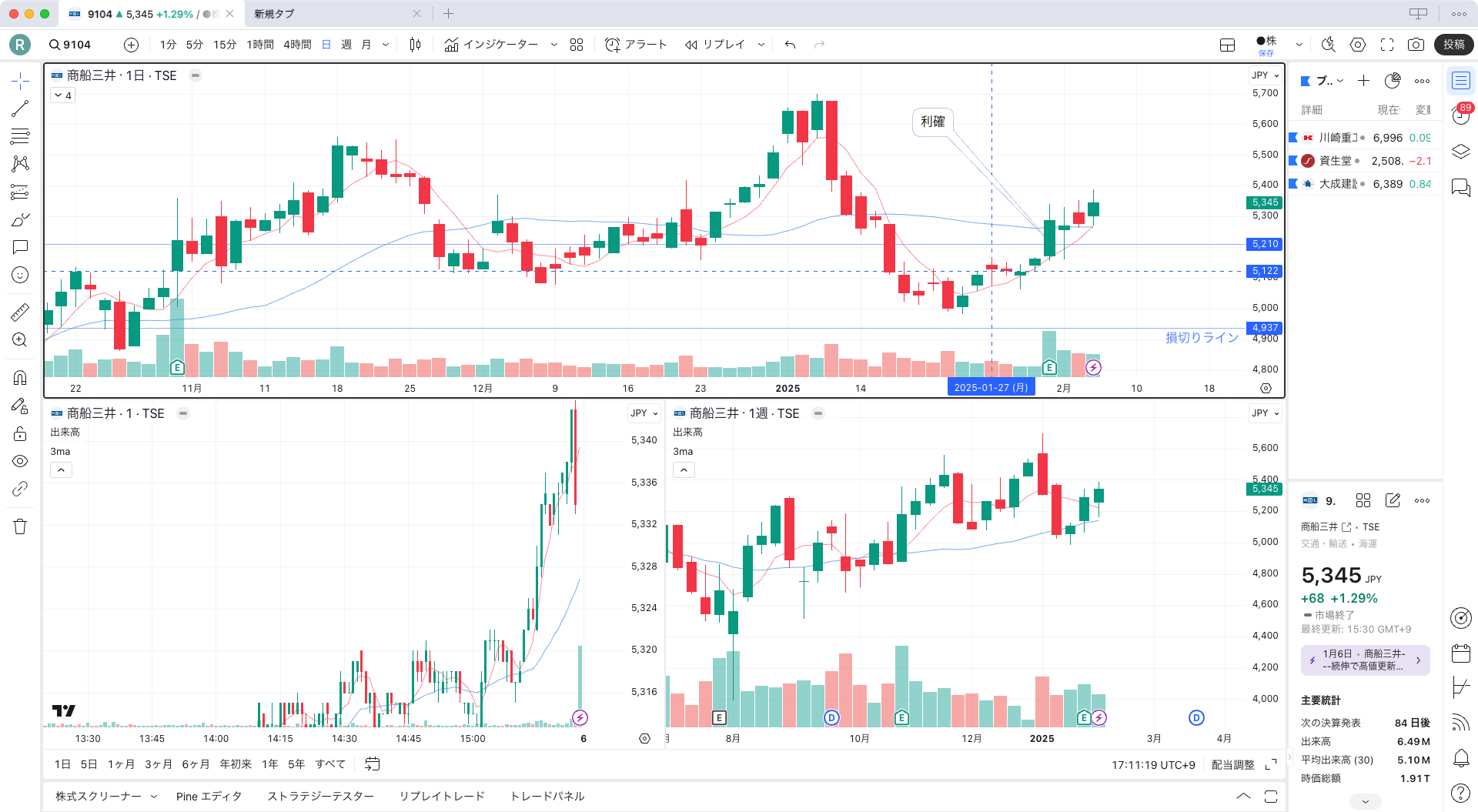The width and height of the screenshot is (1478, 812).
Task: Switch to the 週 weekly timeframe
Action: coord(346,45)
